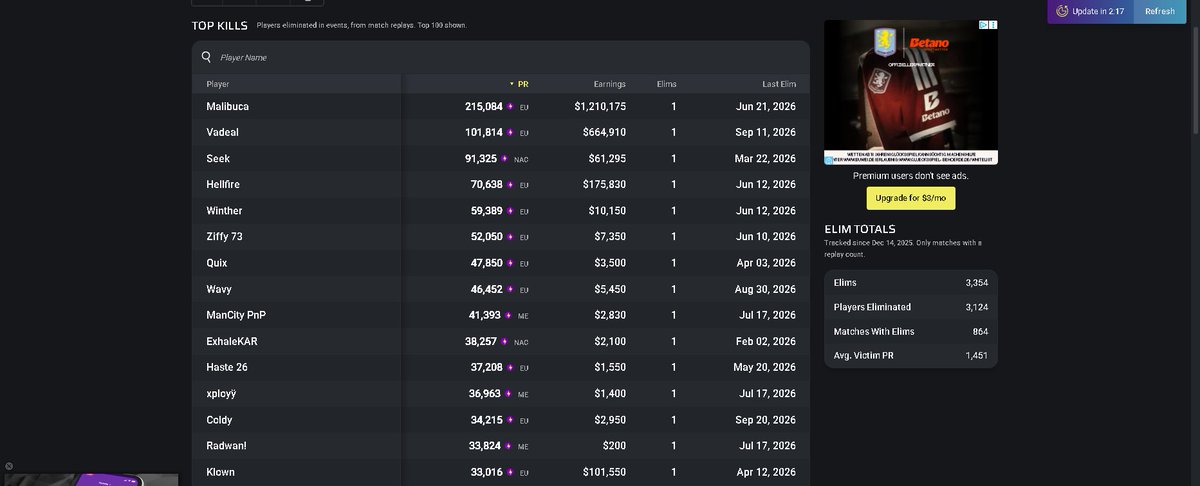Open Wavy's player profile link
Viewport: 1200px width, 486px height.
219,289
